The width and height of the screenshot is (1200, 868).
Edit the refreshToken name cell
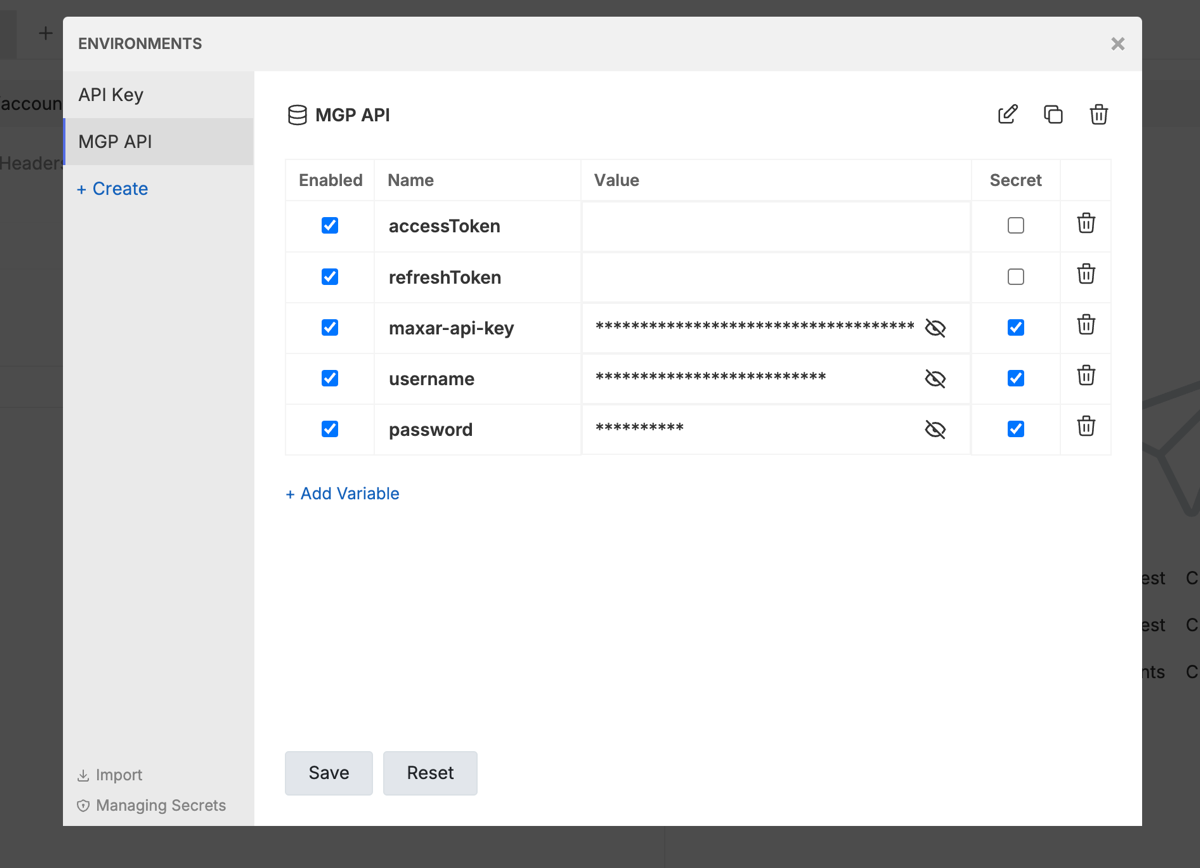478,277
